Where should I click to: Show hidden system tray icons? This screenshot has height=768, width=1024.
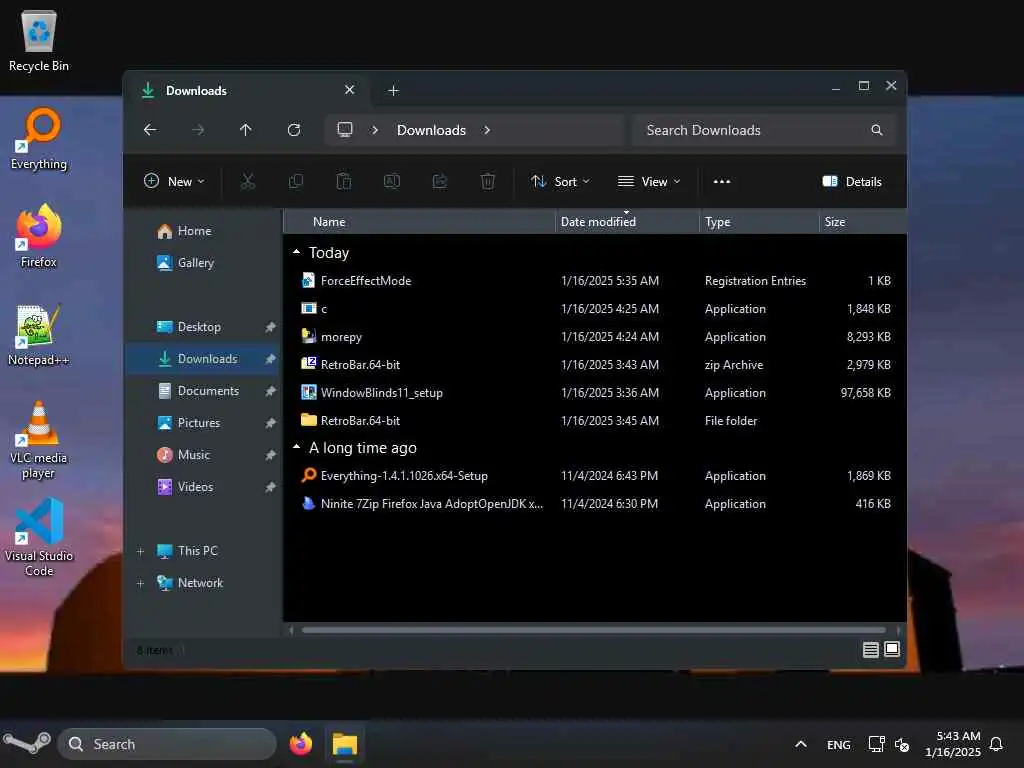pos(801,744)
